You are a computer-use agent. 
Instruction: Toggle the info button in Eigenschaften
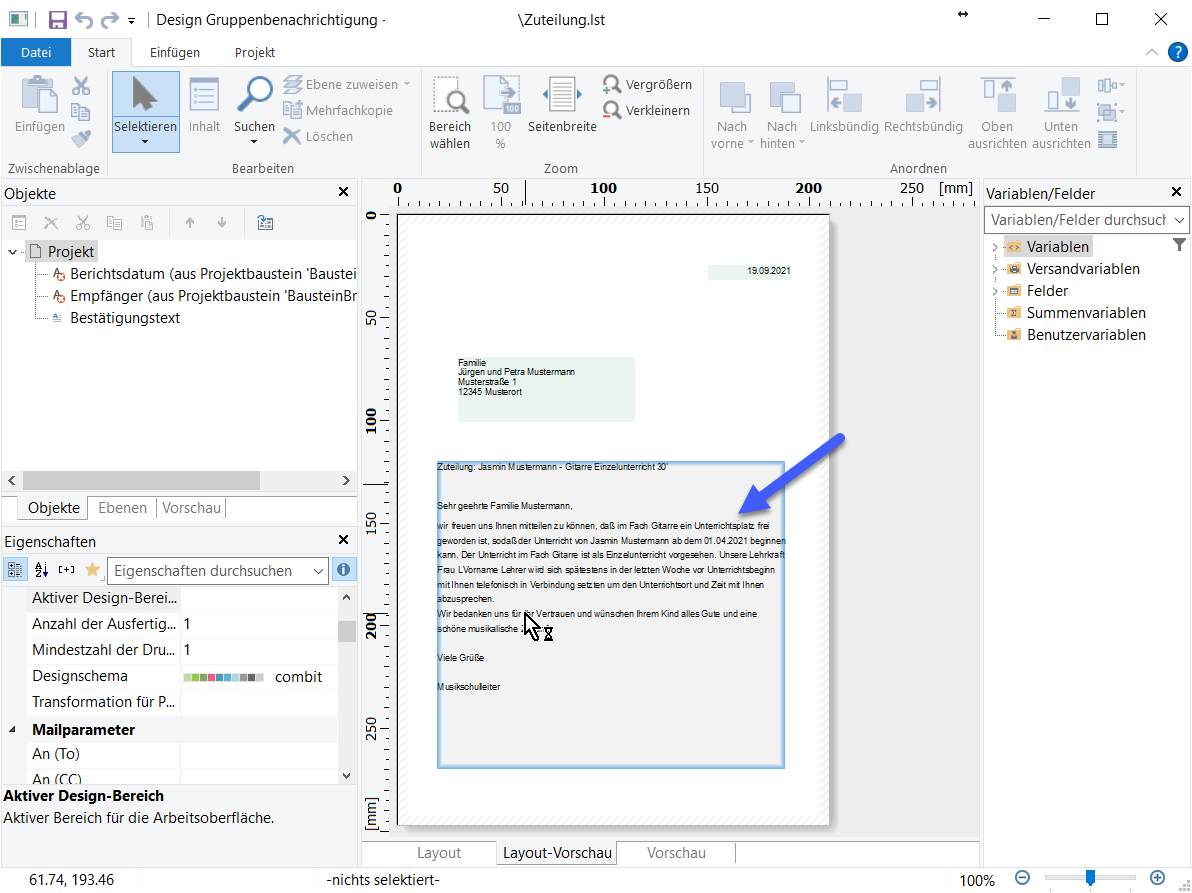(x=344, y=570)
